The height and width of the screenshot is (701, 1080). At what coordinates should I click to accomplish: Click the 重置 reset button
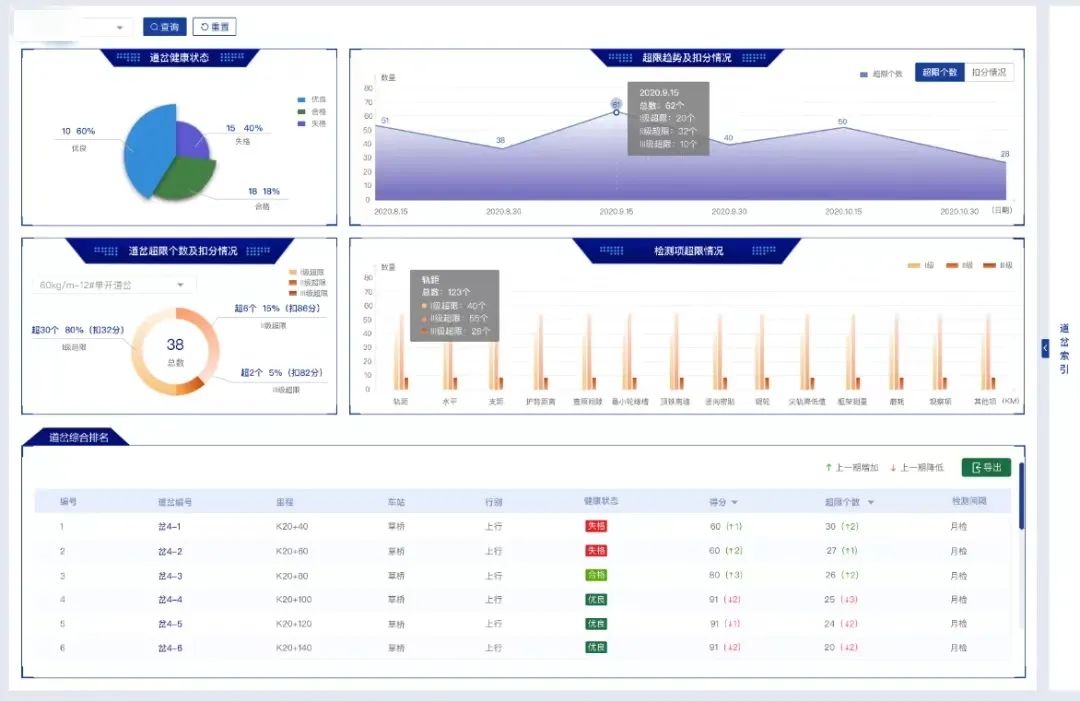pos(214,27)
